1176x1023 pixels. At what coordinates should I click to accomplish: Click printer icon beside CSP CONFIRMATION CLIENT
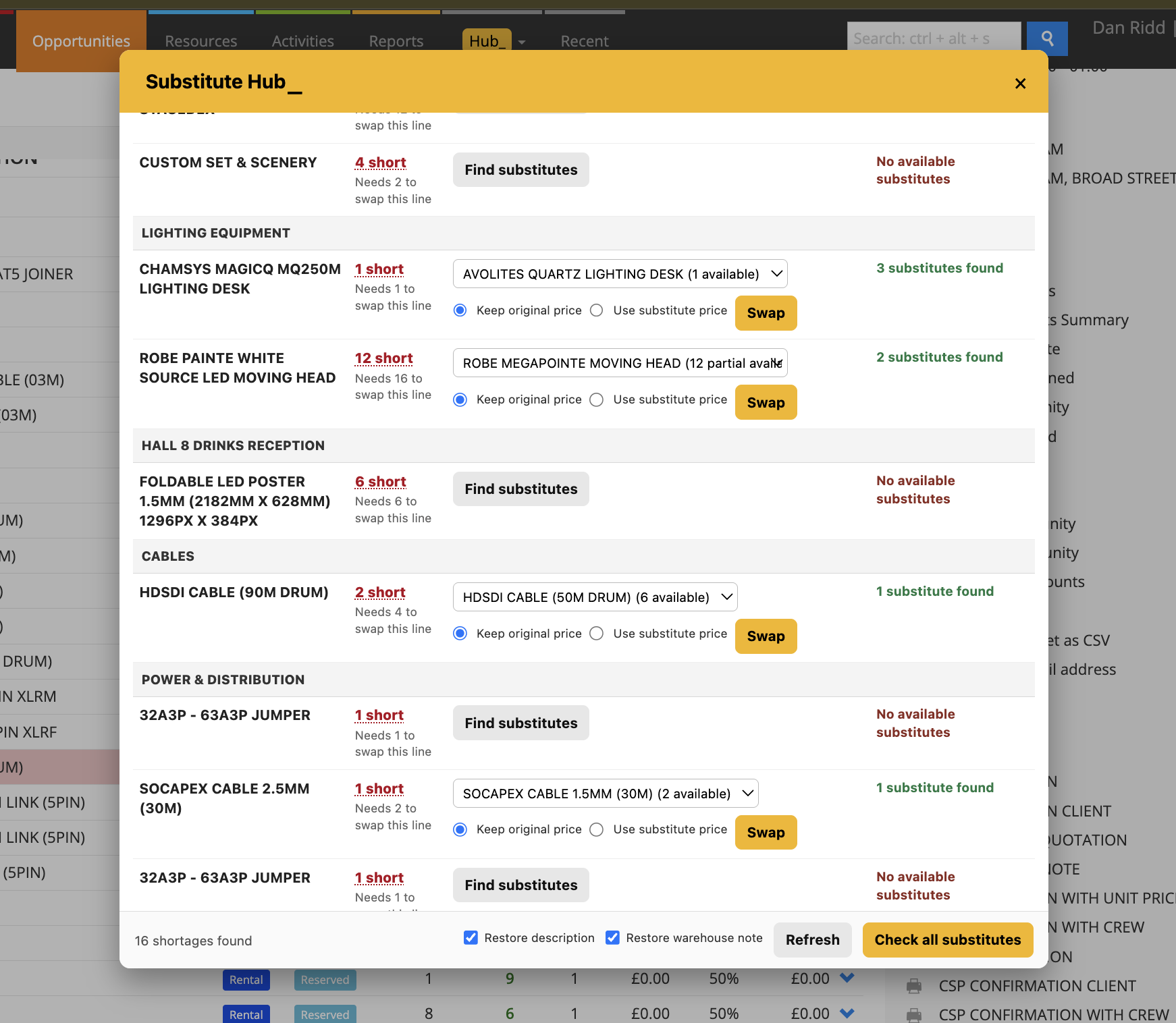tap(914, 986)
